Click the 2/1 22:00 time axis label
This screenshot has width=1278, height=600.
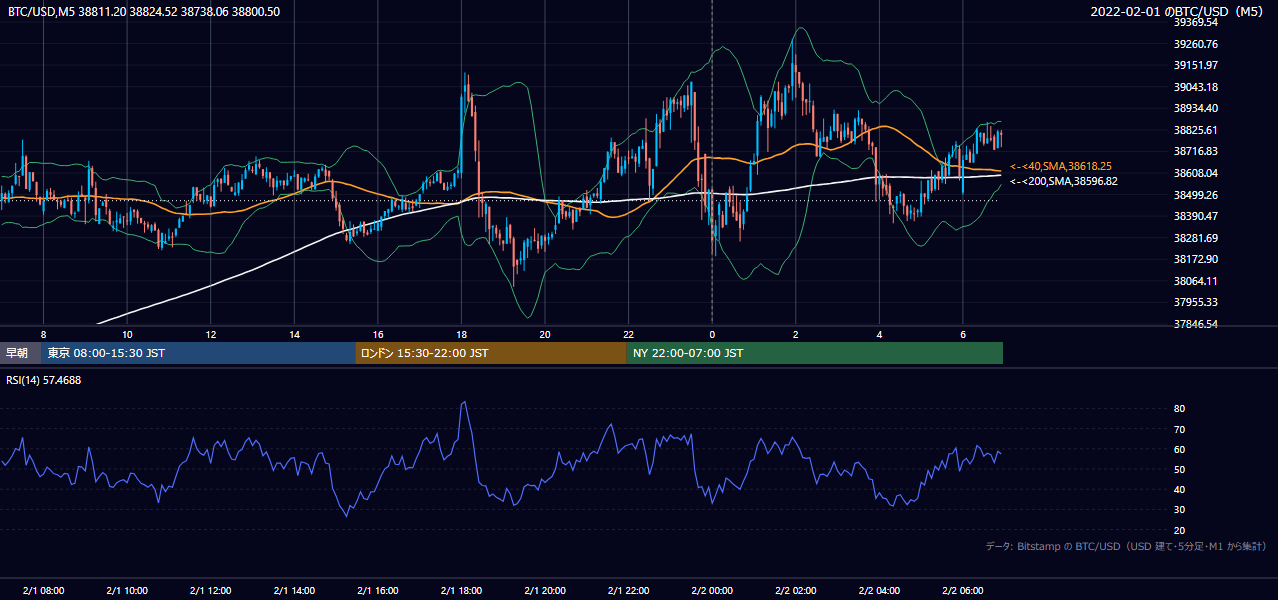[x=628, y=590]
